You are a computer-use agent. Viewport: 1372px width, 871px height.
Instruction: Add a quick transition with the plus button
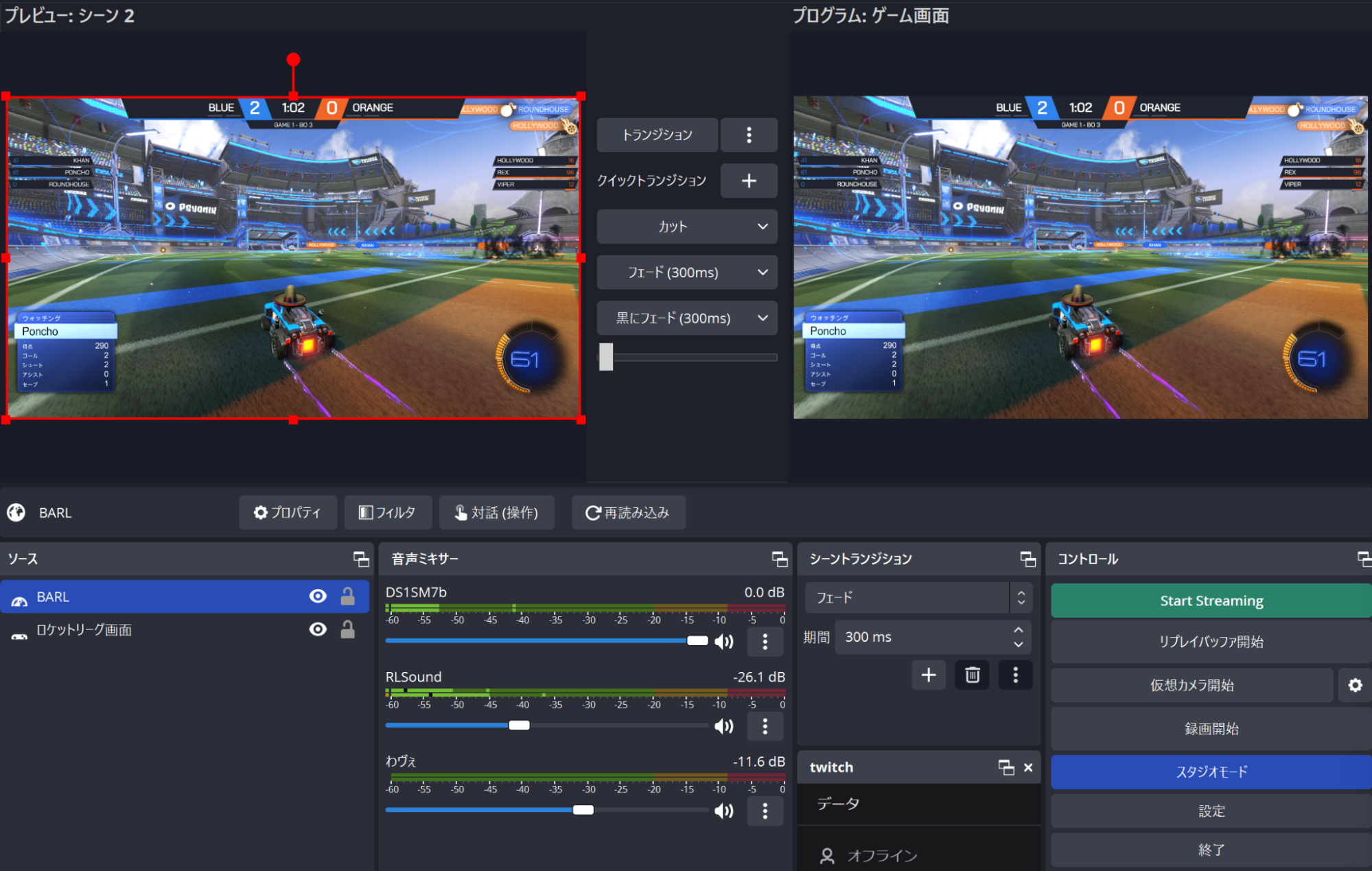point(748,181)
